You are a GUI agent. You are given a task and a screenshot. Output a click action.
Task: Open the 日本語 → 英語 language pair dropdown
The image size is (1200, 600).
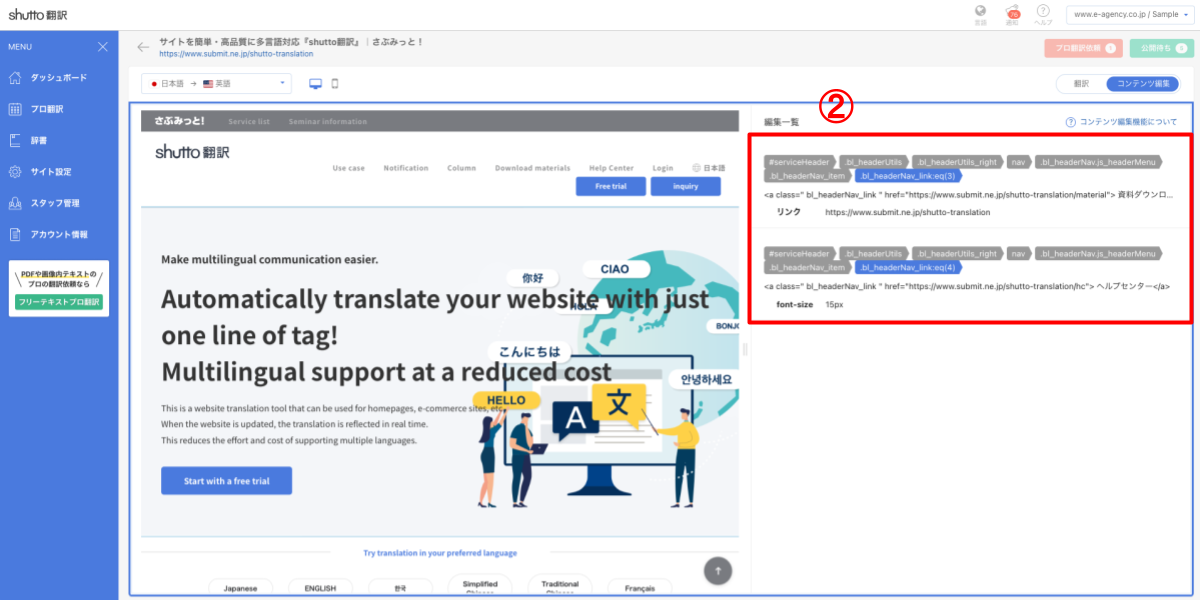click(216, 84)
